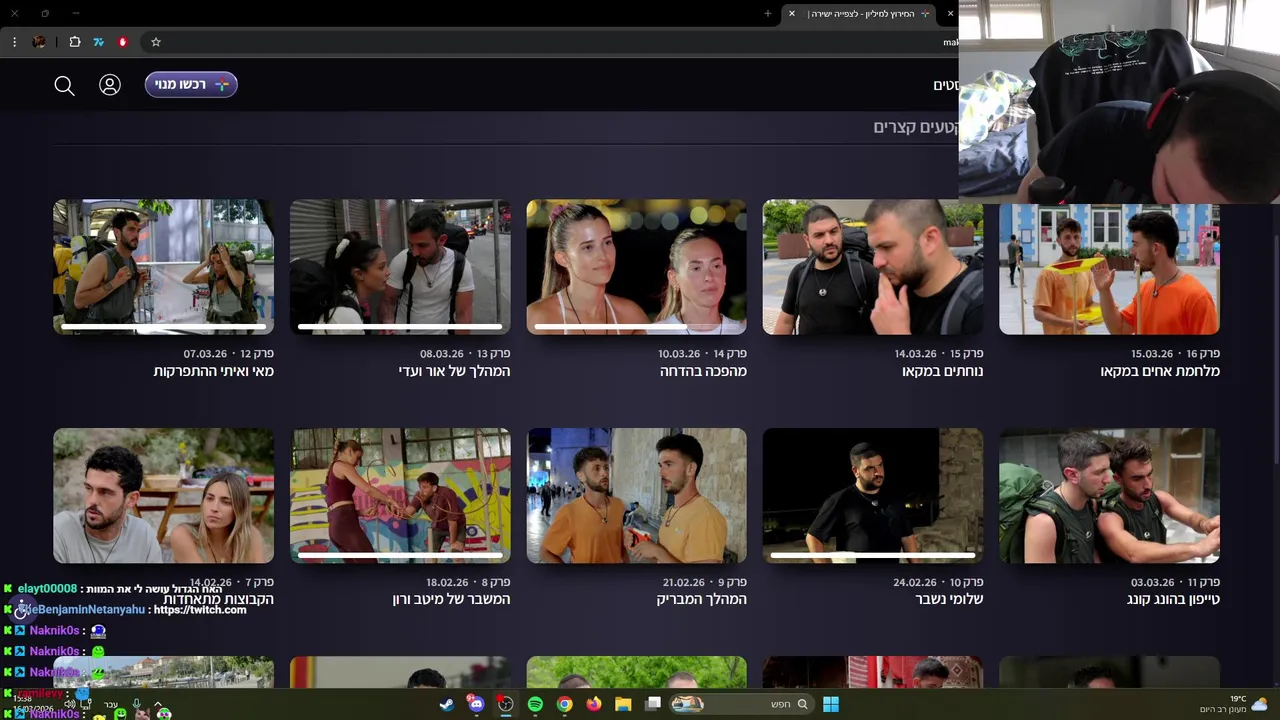
Task: Click the title מאי ואיתי ההתפרקות
Action: click(213, 371)
